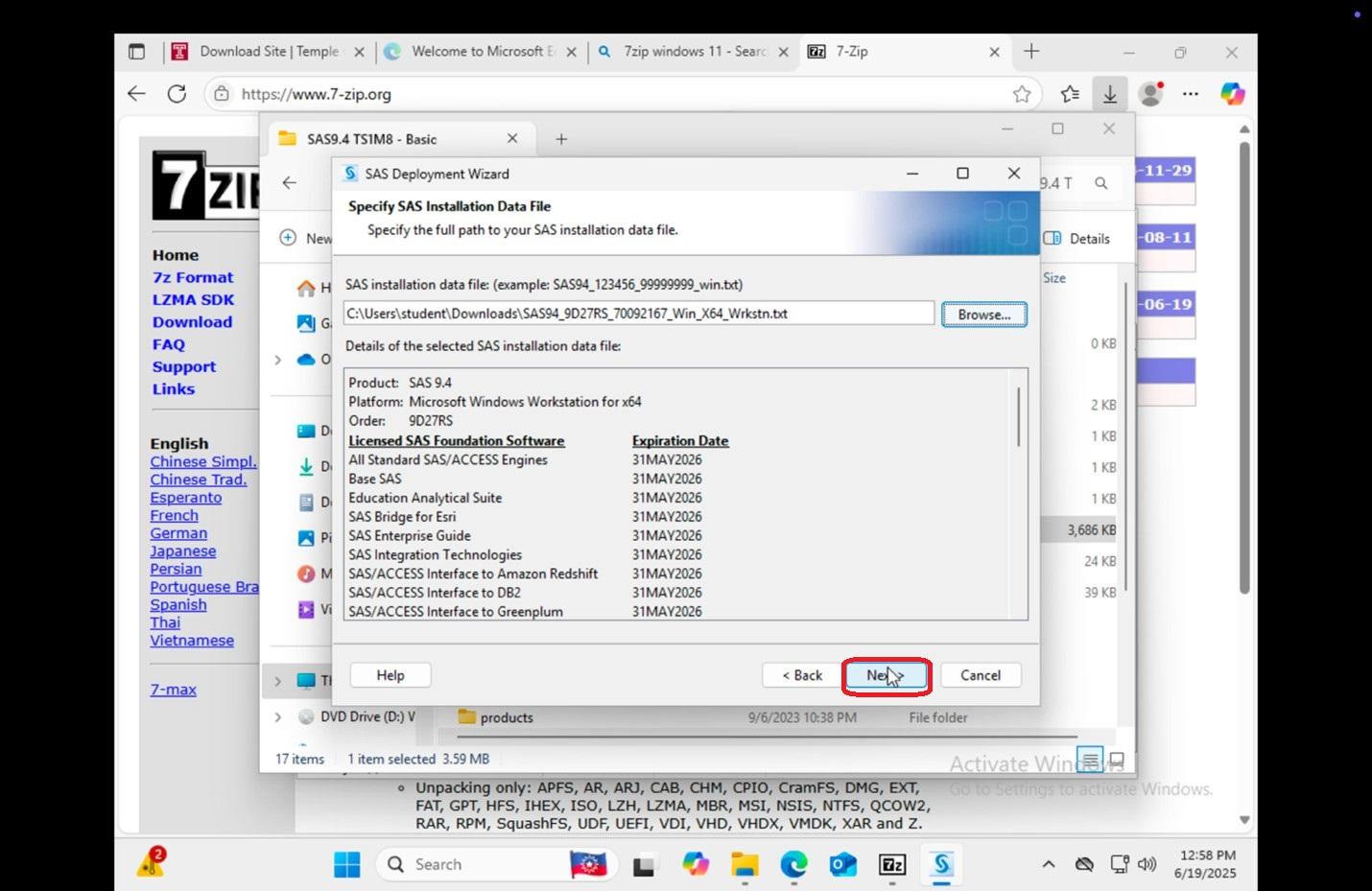Open Edge profile avatar
Screen dimensions: 1372x891
pyautogui.click(x=1149, y=94)
